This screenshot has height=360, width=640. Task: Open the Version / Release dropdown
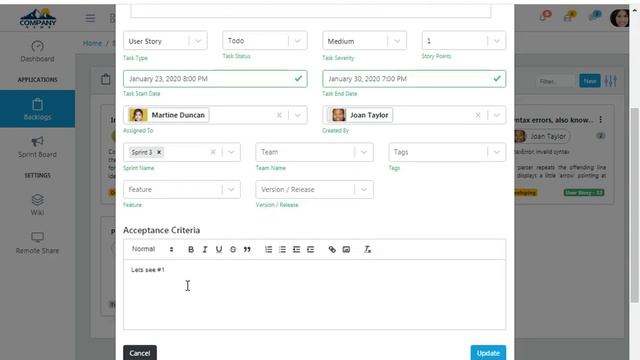click(x=314, y=189)
